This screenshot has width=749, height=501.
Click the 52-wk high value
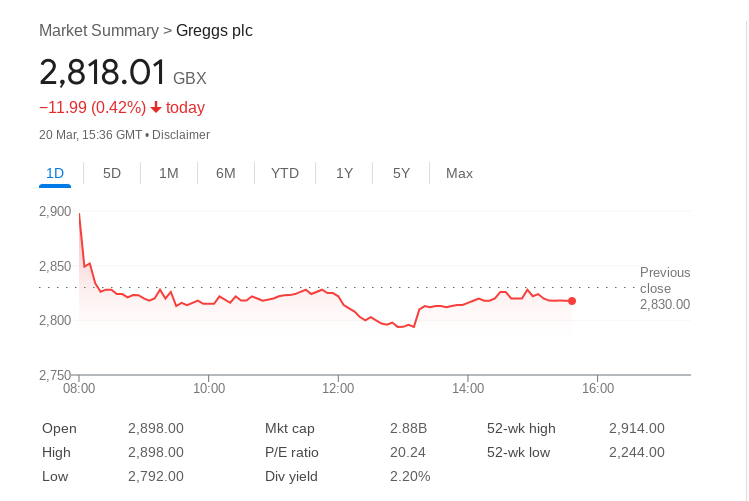coord(637,428)
